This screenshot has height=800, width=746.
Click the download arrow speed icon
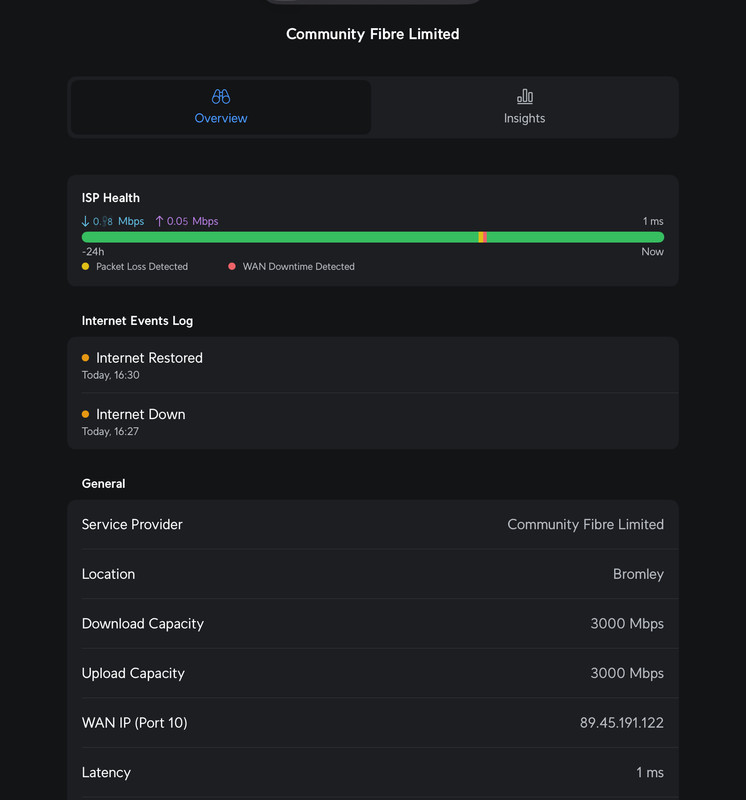click(x=85, y=221)
